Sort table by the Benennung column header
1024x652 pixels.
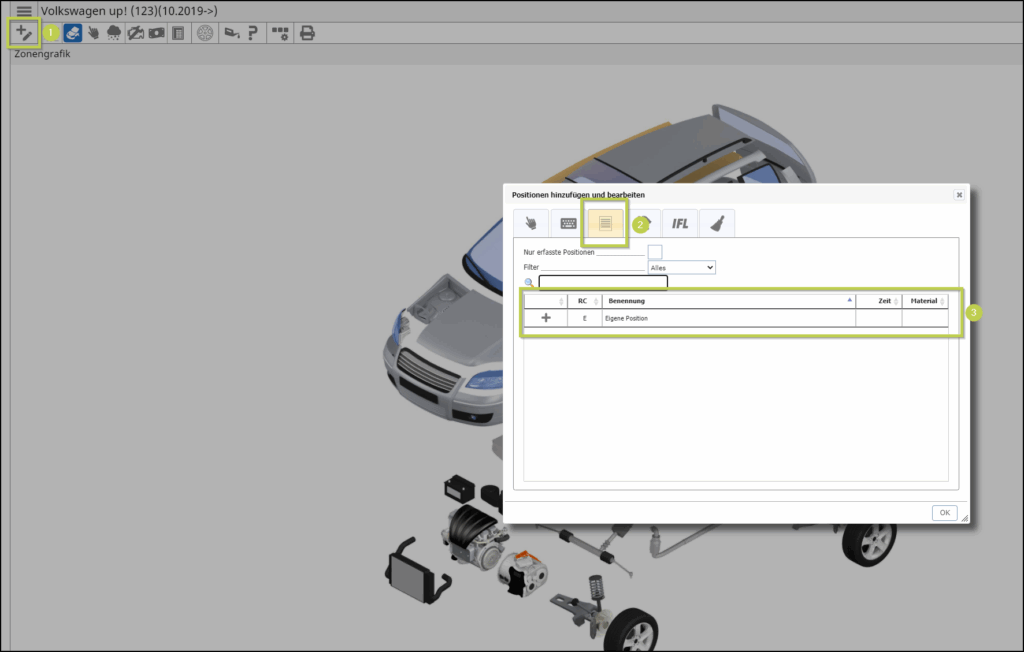point(728,301)
